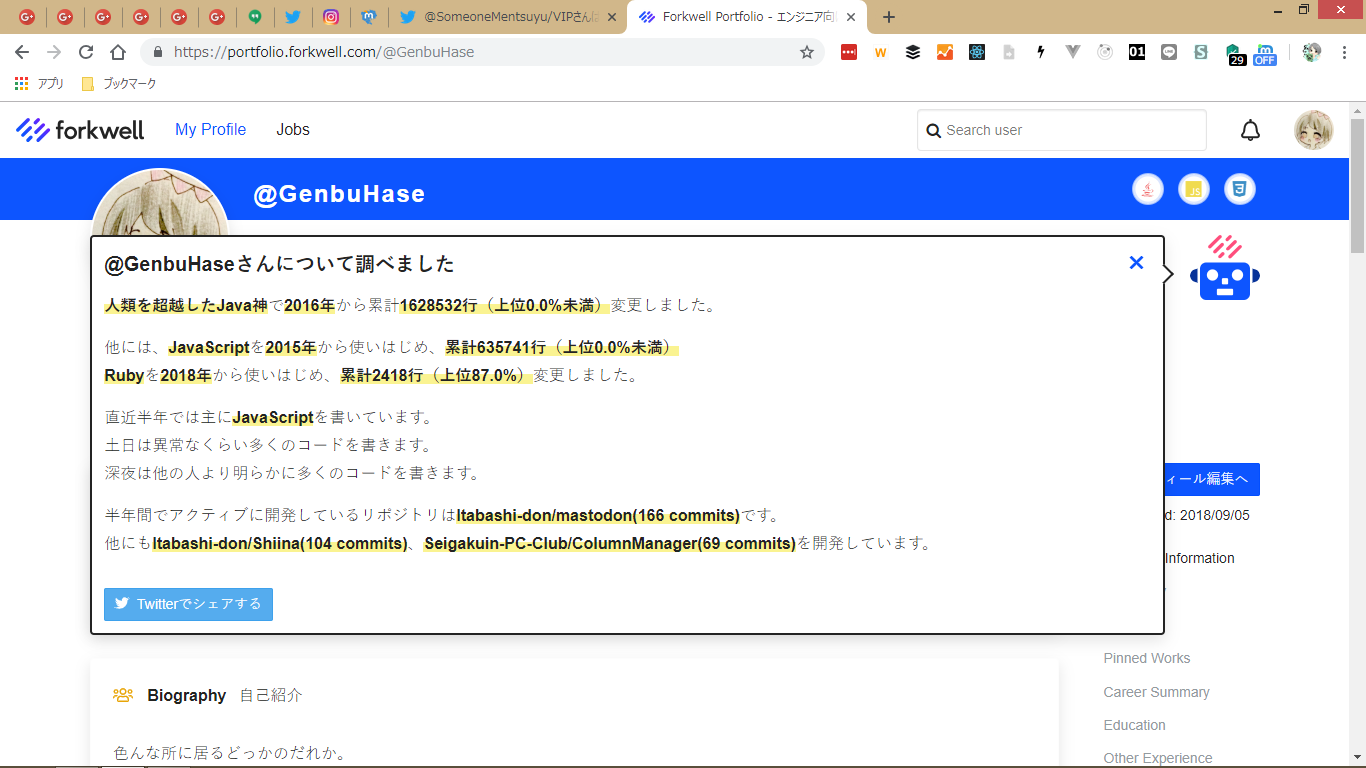
Task: Open the ブックマーク bookmarks folder
Action: [x=119, y=84]
